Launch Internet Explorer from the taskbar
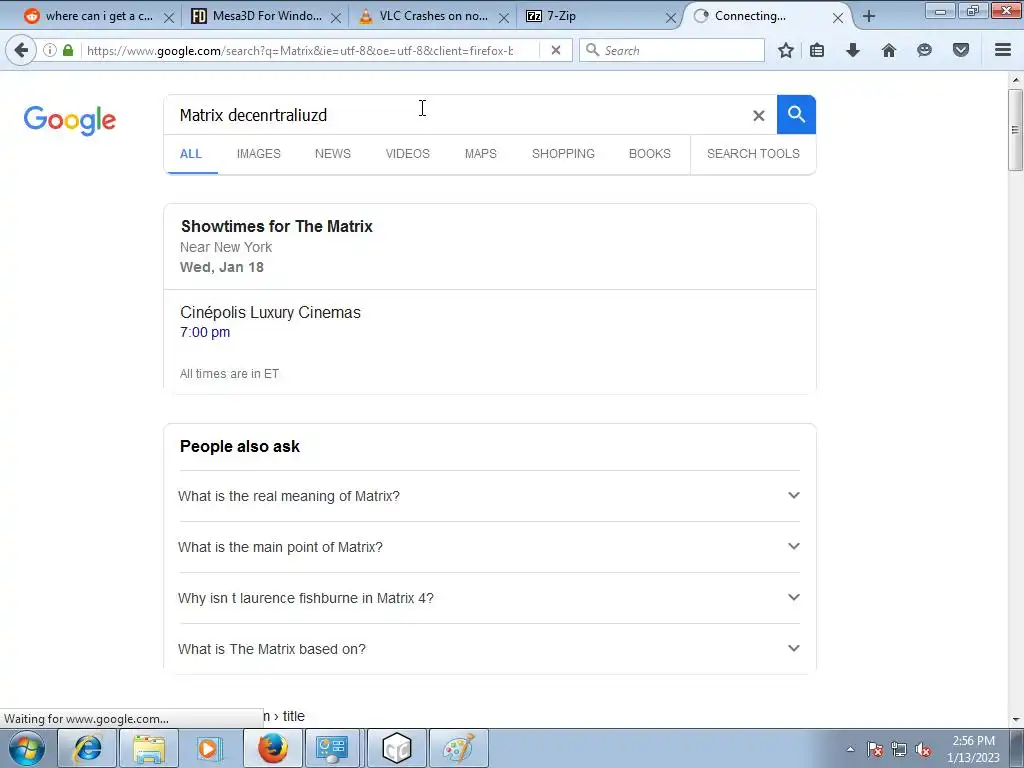The width and height of the screenshot is (1024, 768). point(87,748)
